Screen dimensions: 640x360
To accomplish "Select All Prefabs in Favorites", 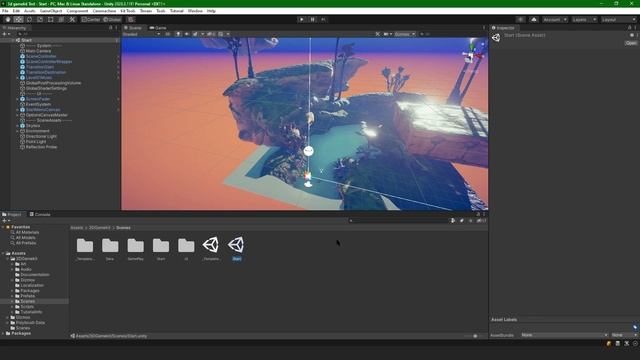I will 26,243.
